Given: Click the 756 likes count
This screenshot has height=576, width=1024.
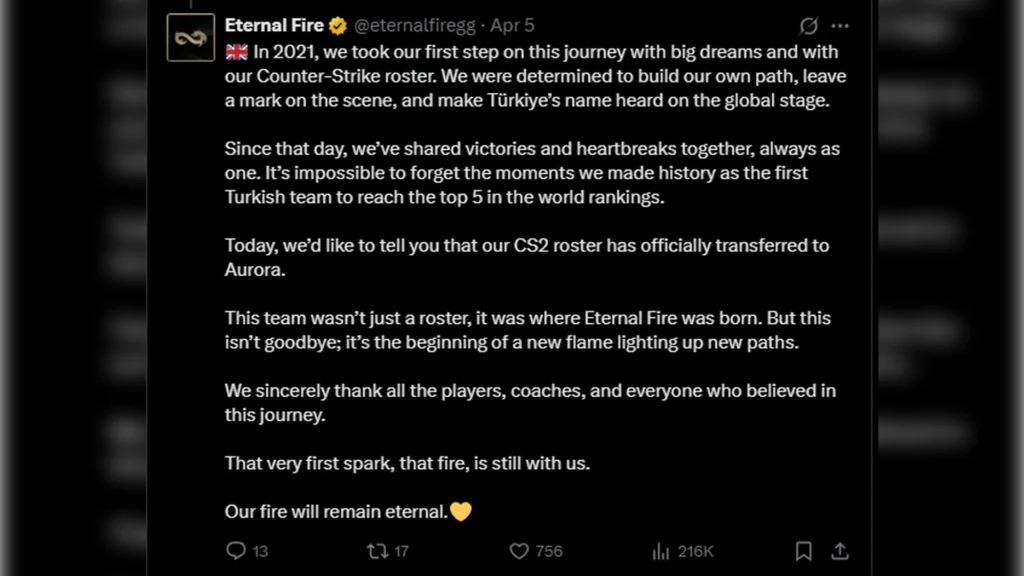Looking at the screenshot, I should point(549,551).
